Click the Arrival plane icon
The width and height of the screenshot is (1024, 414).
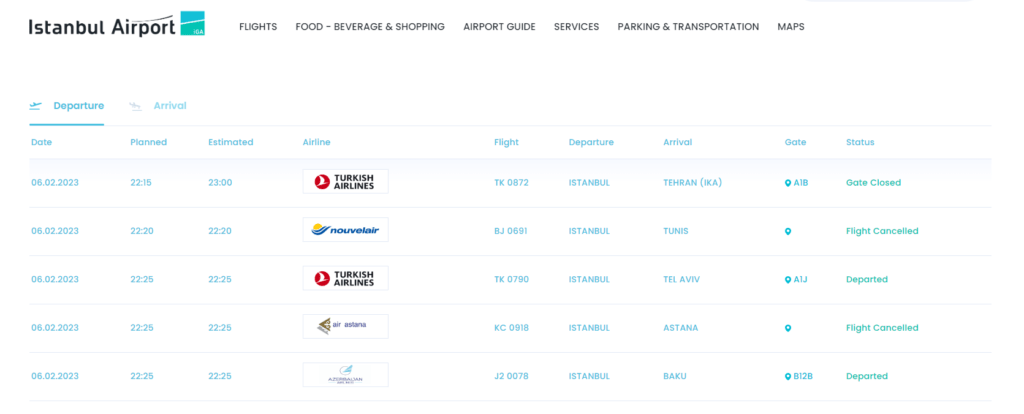point(135,106)
